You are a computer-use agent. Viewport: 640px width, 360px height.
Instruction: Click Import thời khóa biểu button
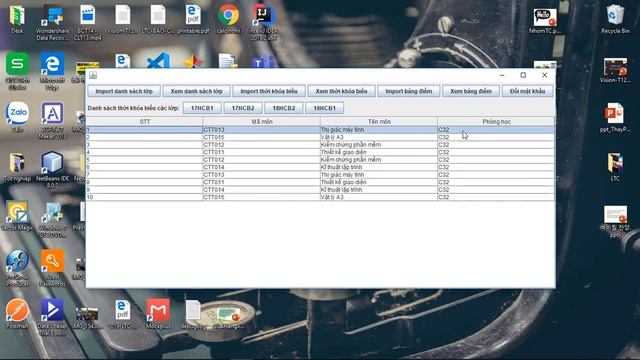269,91
